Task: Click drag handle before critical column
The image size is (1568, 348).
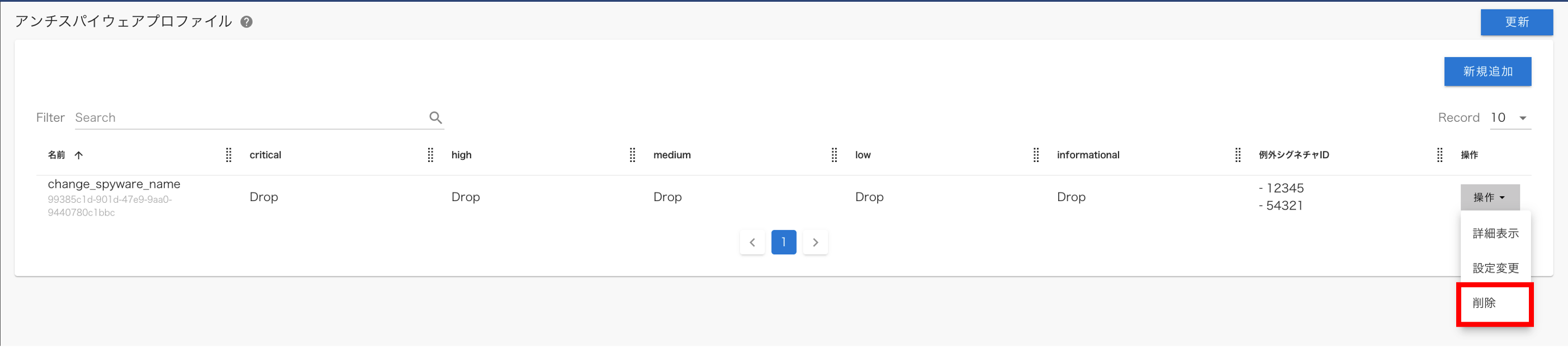Action: (229, 155)
